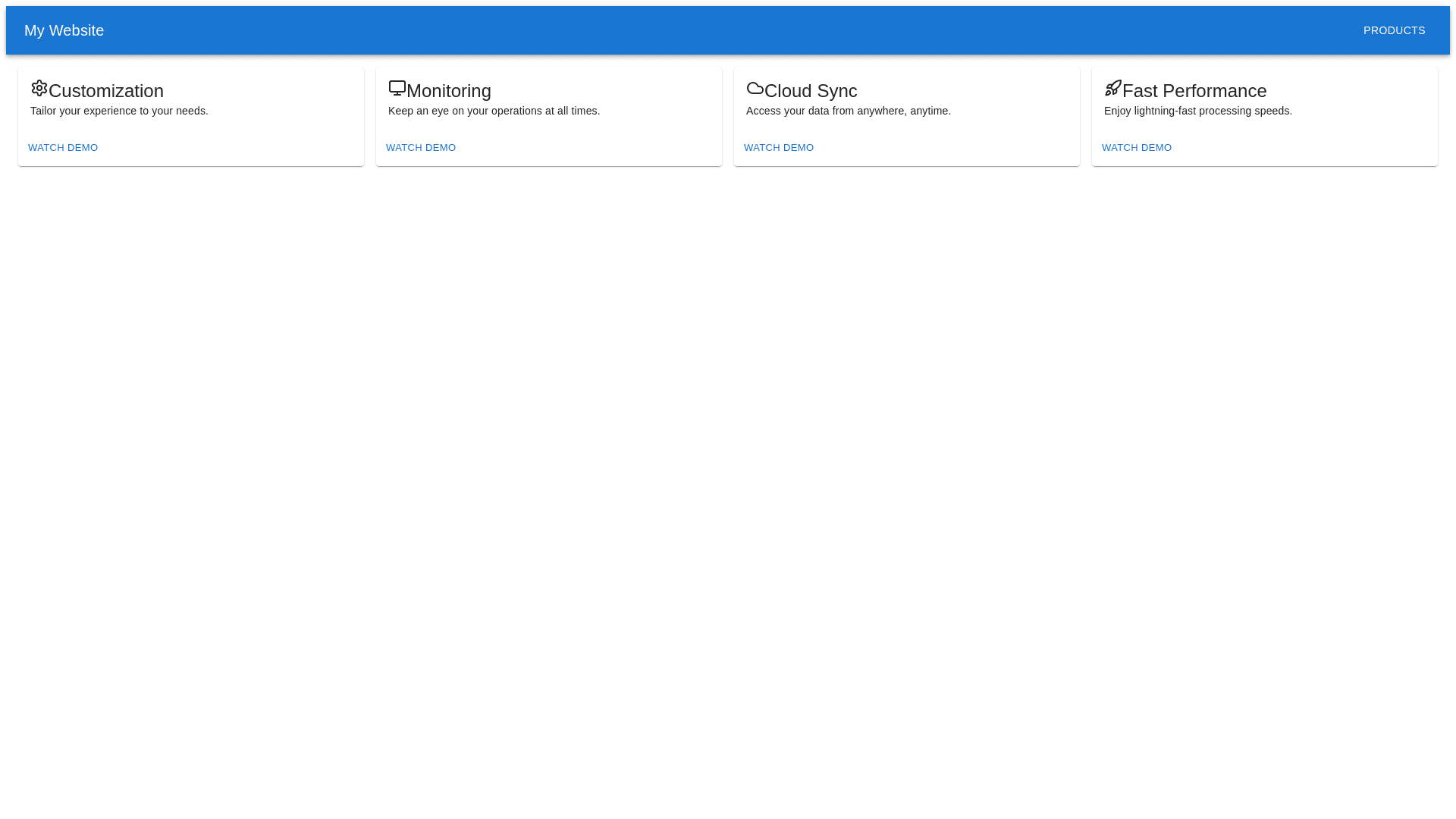
Task: Select the Monitoring card heading
Action: click(449, 91)
